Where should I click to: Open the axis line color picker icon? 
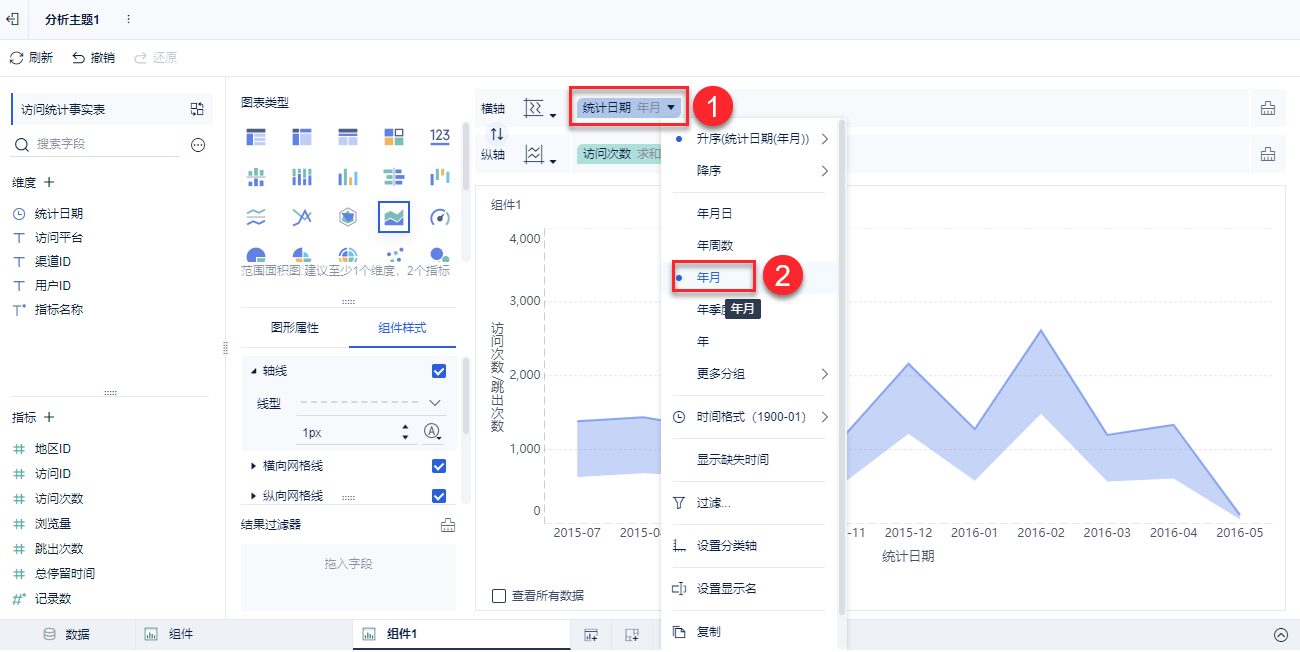(x=432, y=432)
